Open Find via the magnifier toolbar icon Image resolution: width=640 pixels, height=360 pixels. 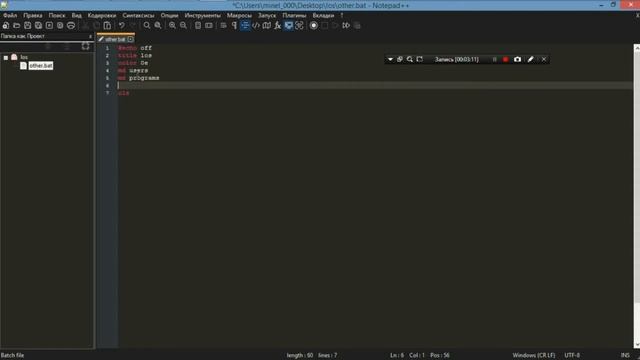(x=147, y=26)
